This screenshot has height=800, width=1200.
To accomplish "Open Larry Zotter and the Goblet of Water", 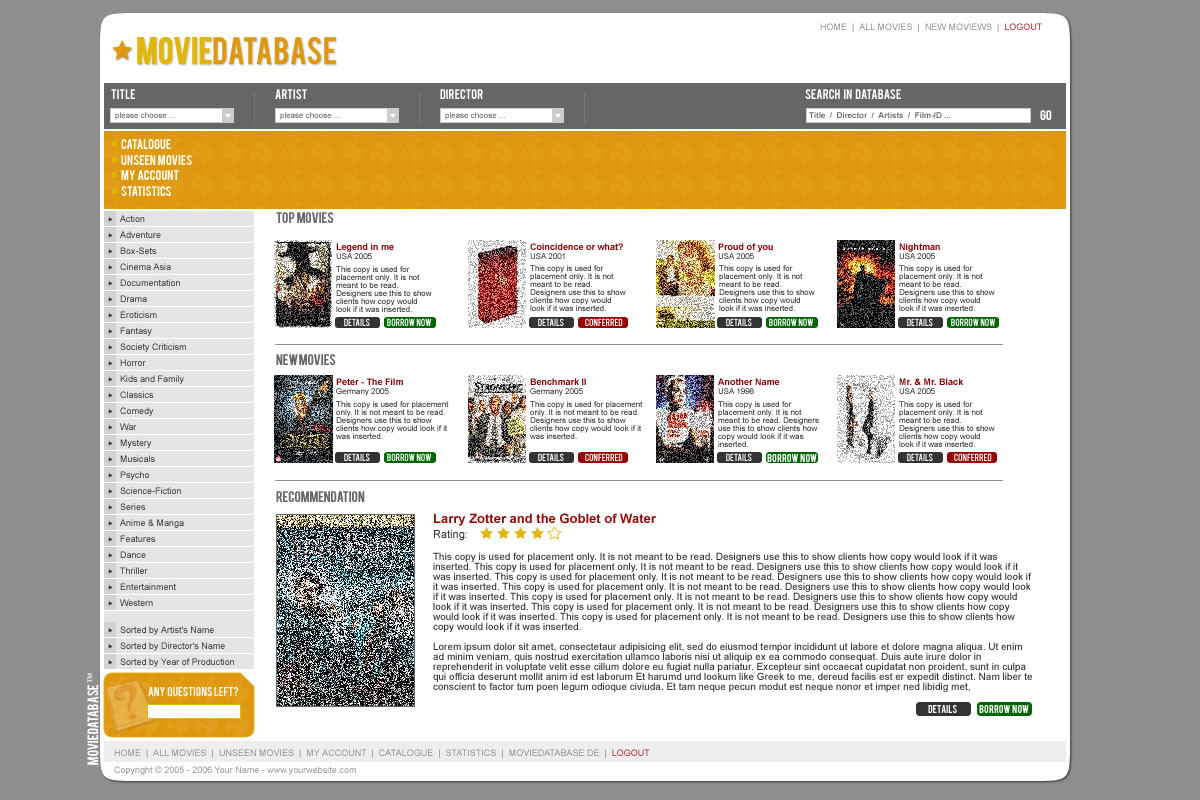I will (x=544, y=518).
